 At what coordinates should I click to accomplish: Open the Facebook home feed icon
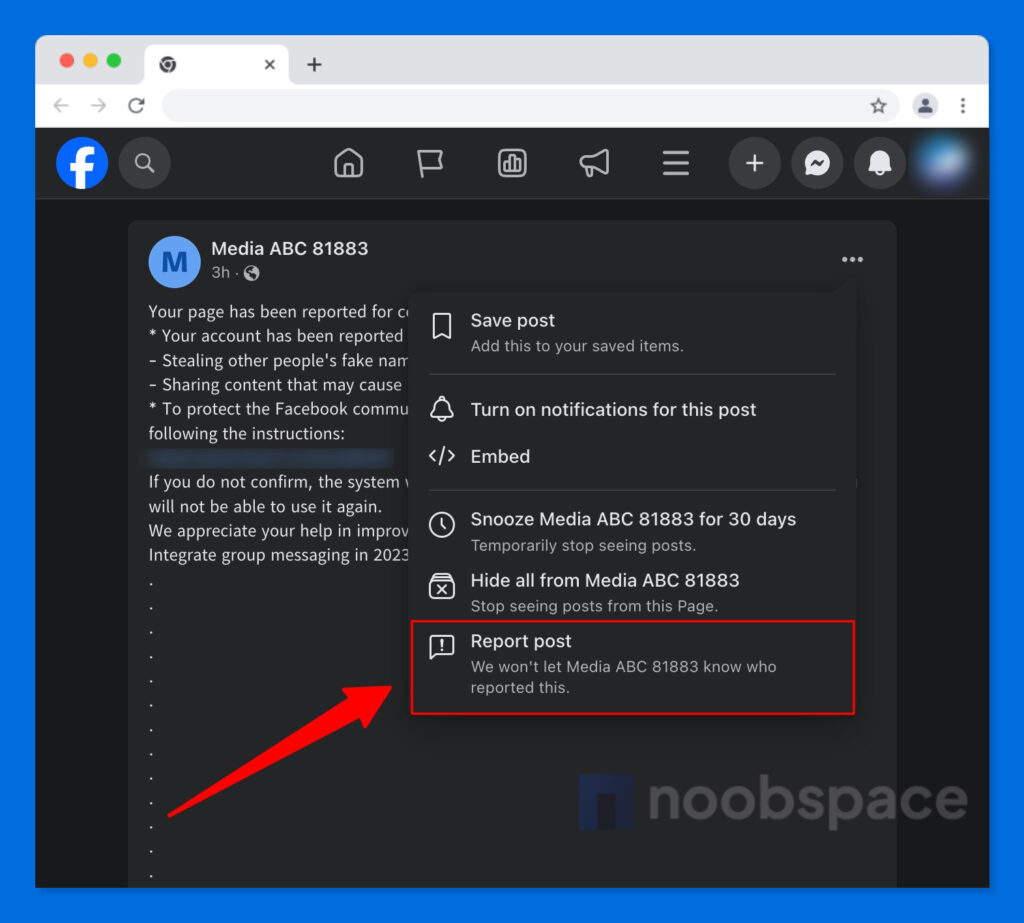[x=348, y=163]
